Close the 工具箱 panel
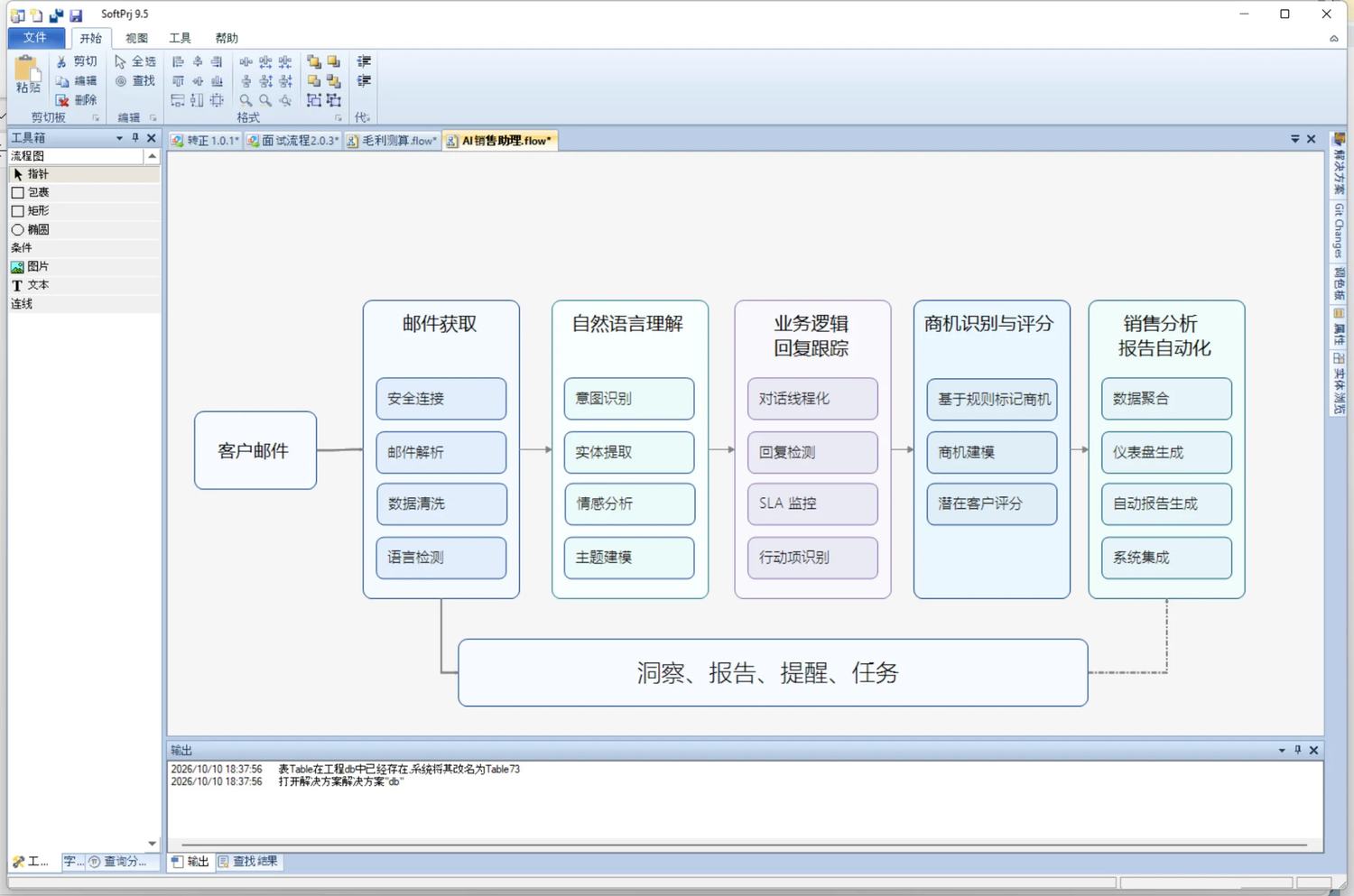 (x=152, y=138)
